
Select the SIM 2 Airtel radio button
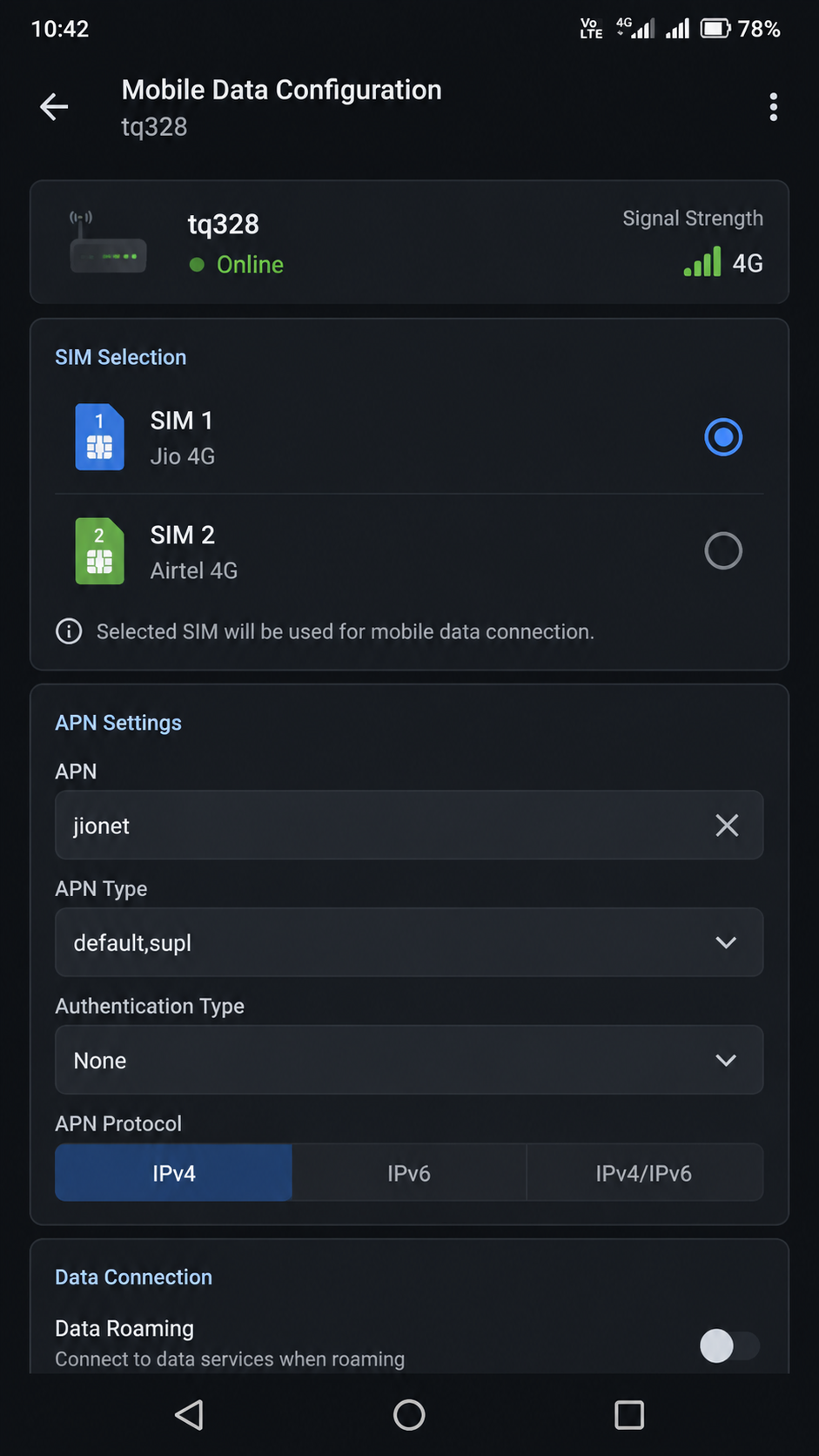[x=723, y=551]
